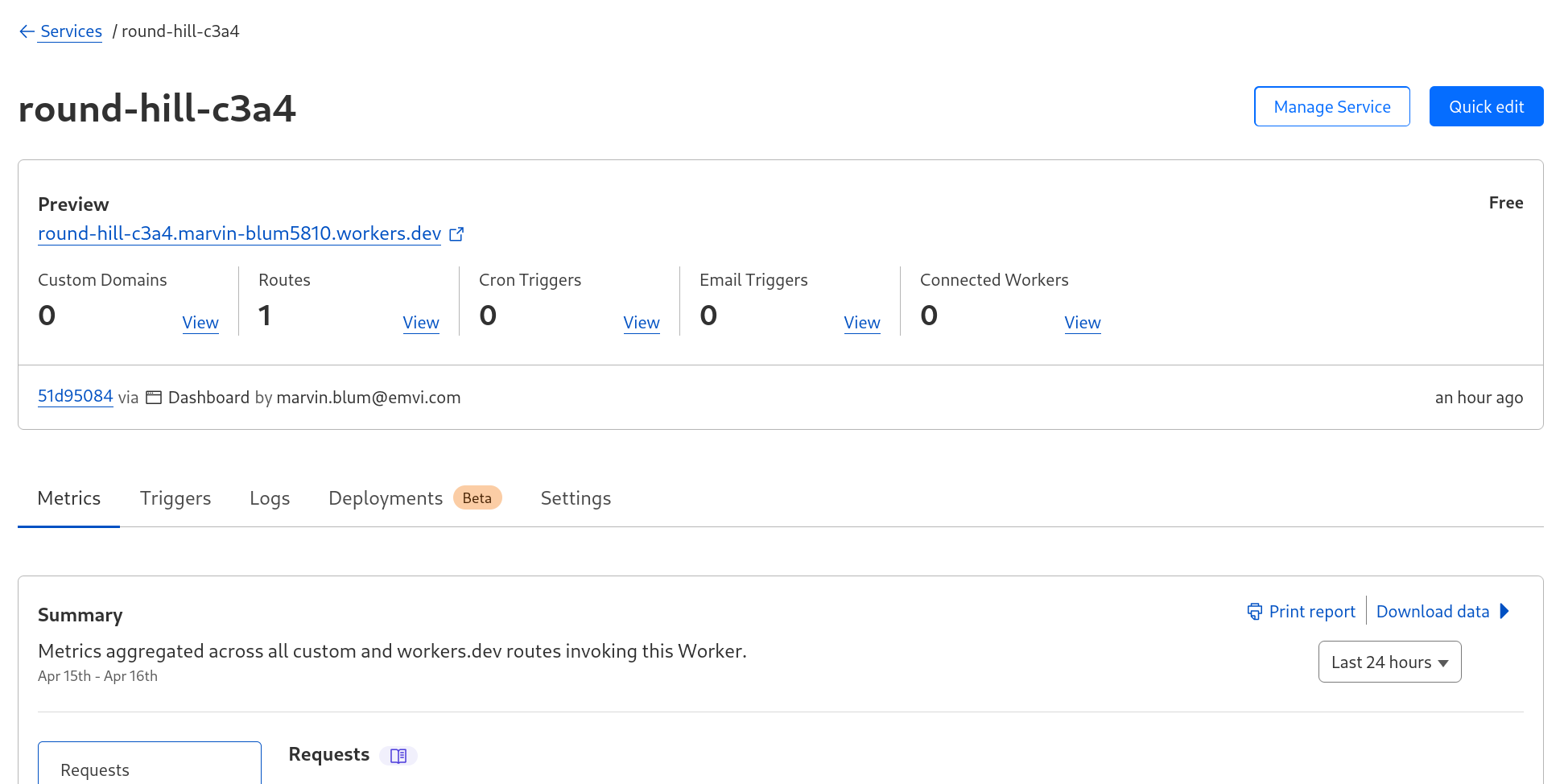
Task: Click the printer icon for Print report
Action: coord(1254,612)
